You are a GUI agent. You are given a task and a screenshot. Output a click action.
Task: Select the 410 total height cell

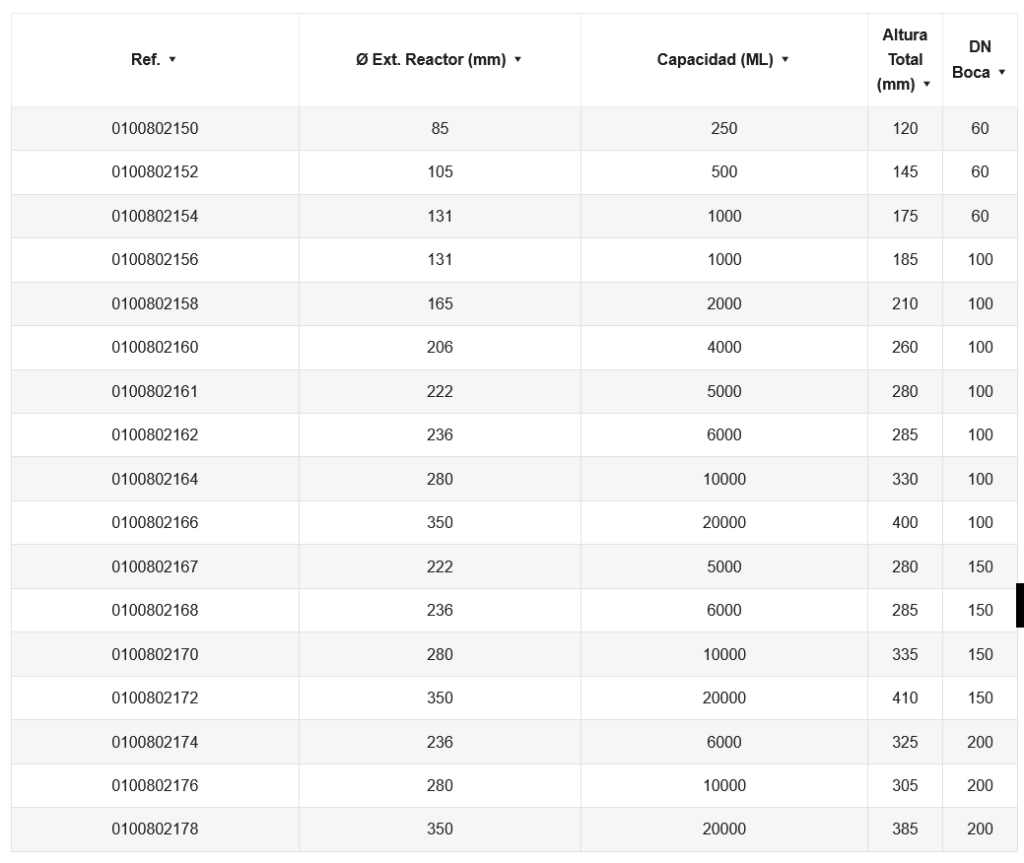pyautogui.click(x=904, y=698)
